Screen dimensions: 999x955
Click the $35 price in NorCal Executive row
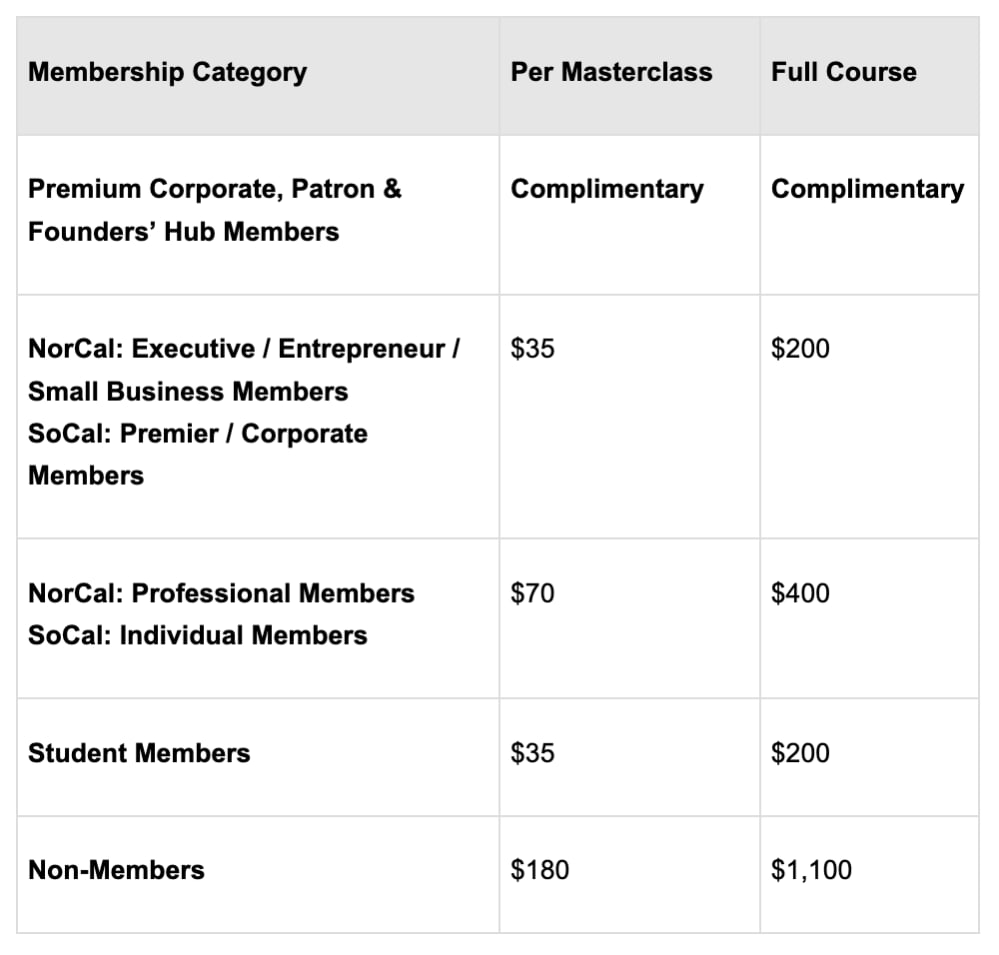point(532,349)
